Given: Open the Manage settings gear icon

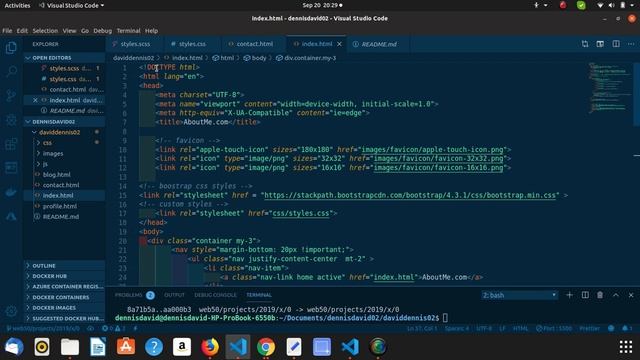Looking at the screenshot, I should [x=11, y=311].
